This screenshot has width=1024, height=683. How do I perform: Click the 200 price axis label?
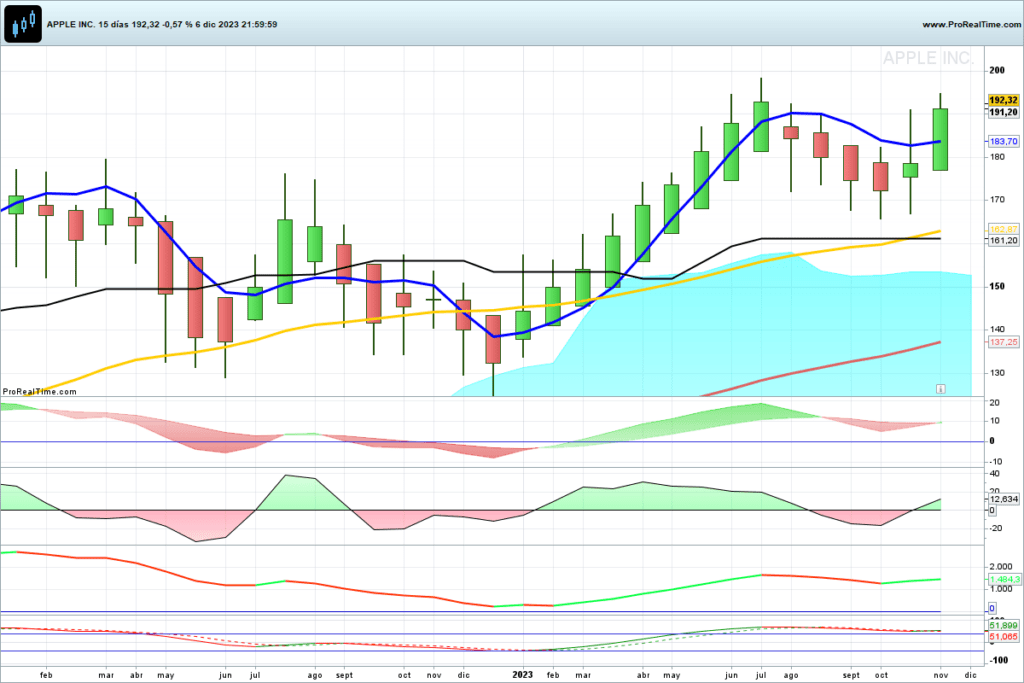997,71
